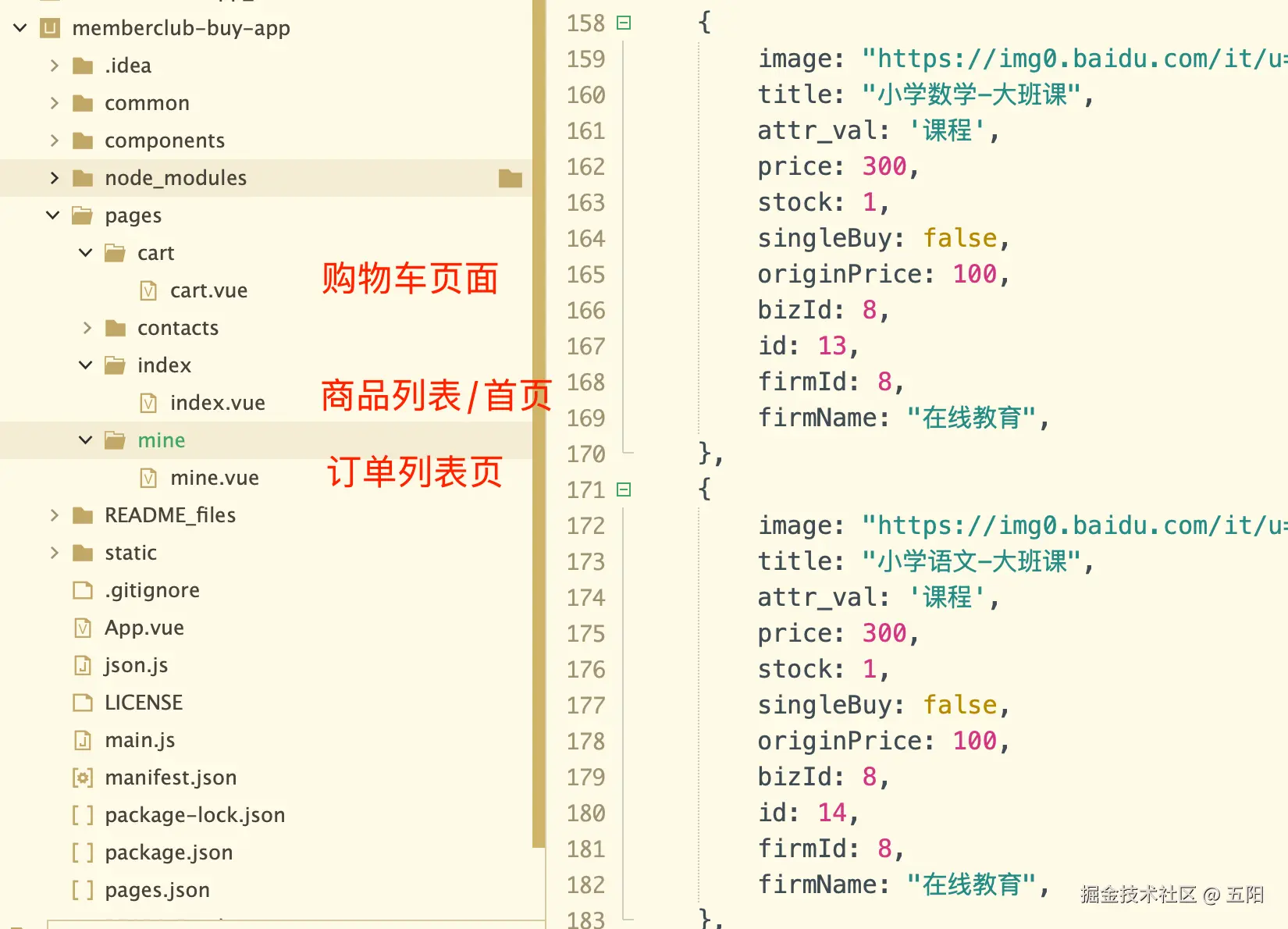Image resolution: width=1288 pixels, height=929 pixels.
Task: Click the folder badge right of node_modules
Action: (x=511, y=179)
